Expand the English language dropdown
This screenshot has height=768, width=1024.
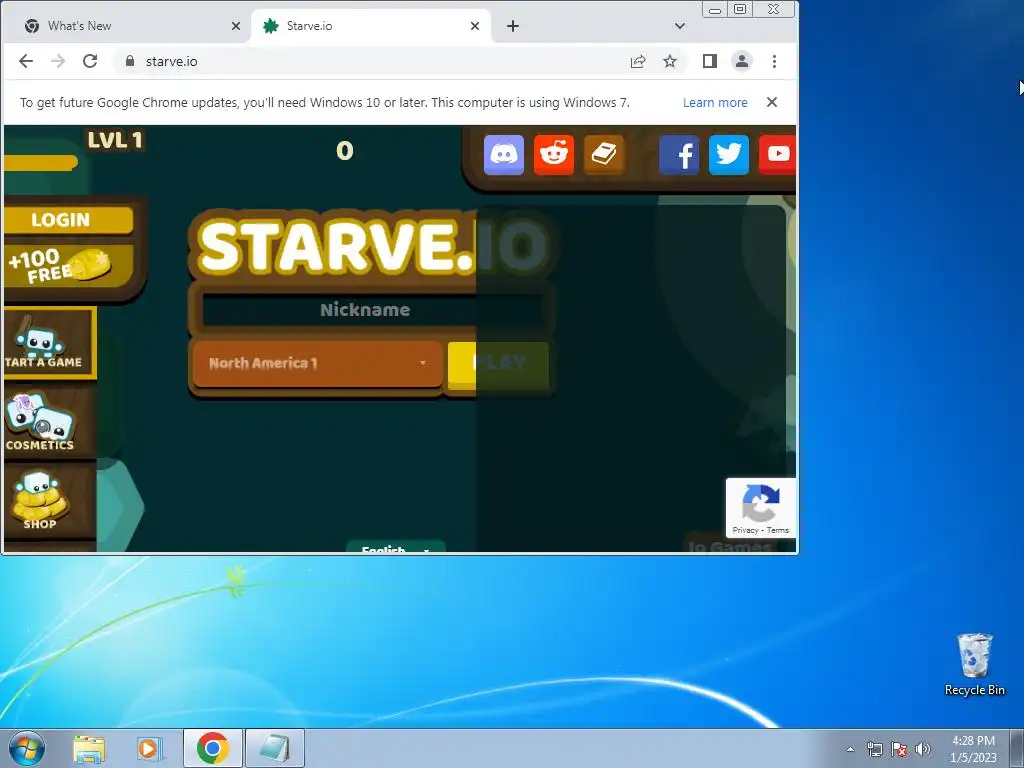396,547
